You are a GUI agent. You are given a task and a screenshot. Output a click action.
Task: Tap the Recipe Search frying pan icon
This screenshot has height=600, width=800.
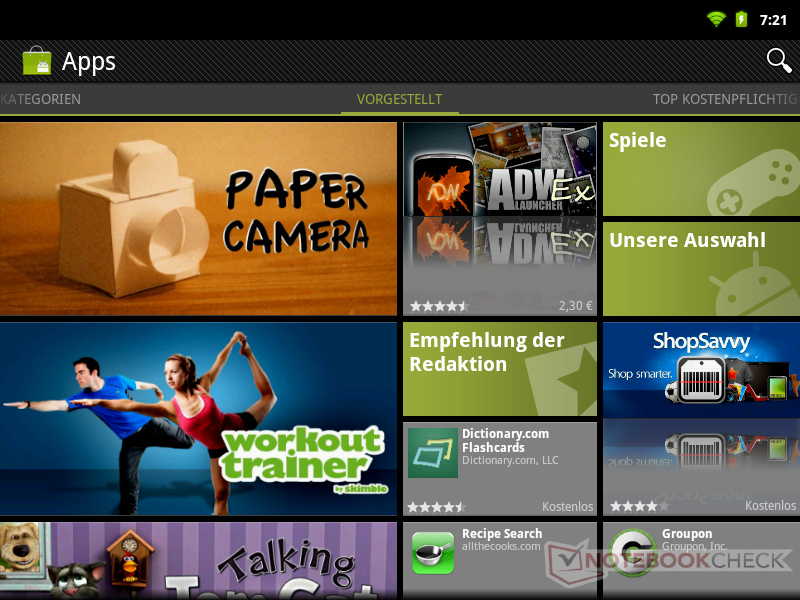click(433, 553)
